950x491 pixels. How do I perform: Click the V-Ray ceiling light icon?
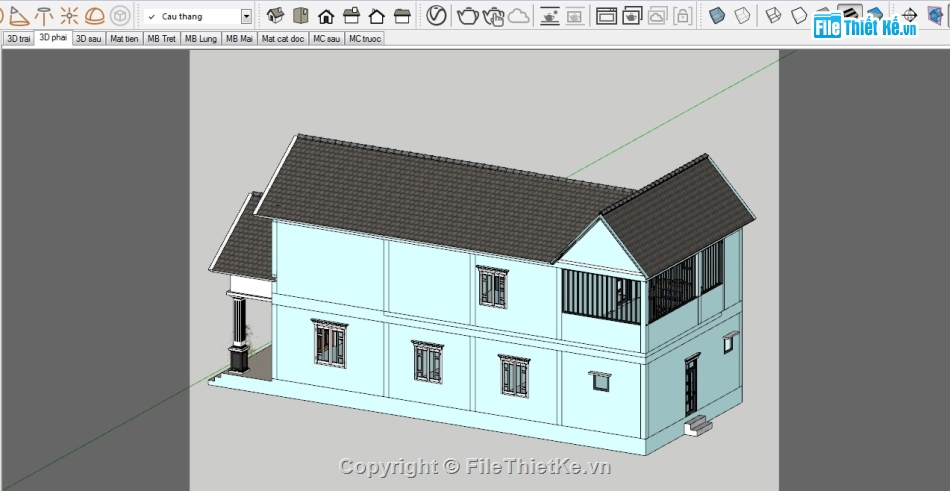(x=44, y=16)
